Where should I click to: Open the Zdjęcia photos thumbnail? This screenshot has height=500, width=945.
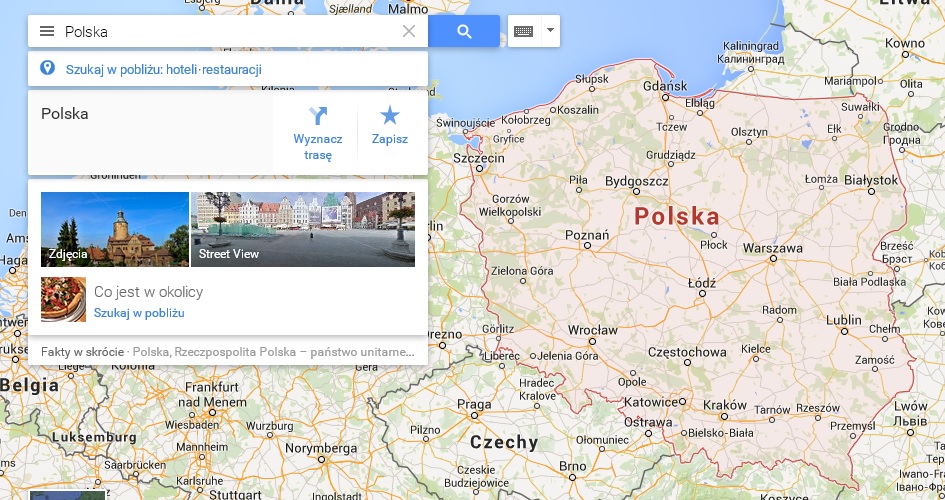(115, 229)
